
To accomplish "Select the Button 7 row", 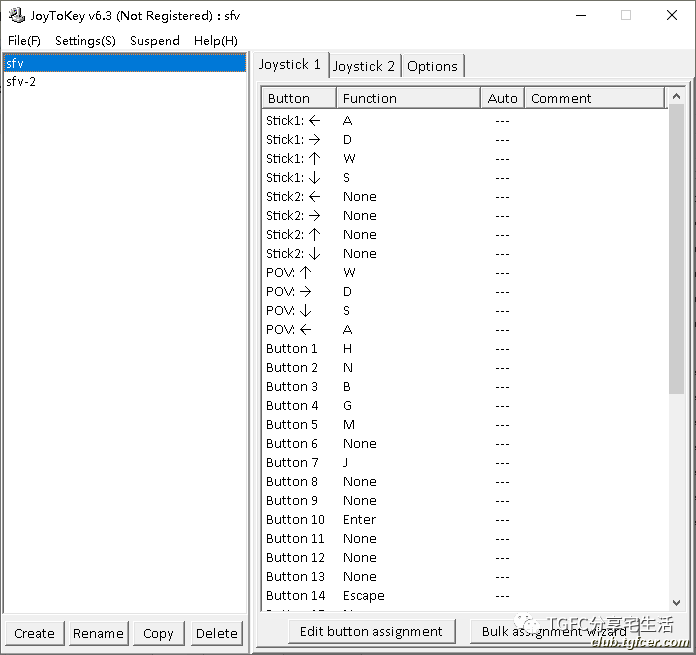I will 465,463.
